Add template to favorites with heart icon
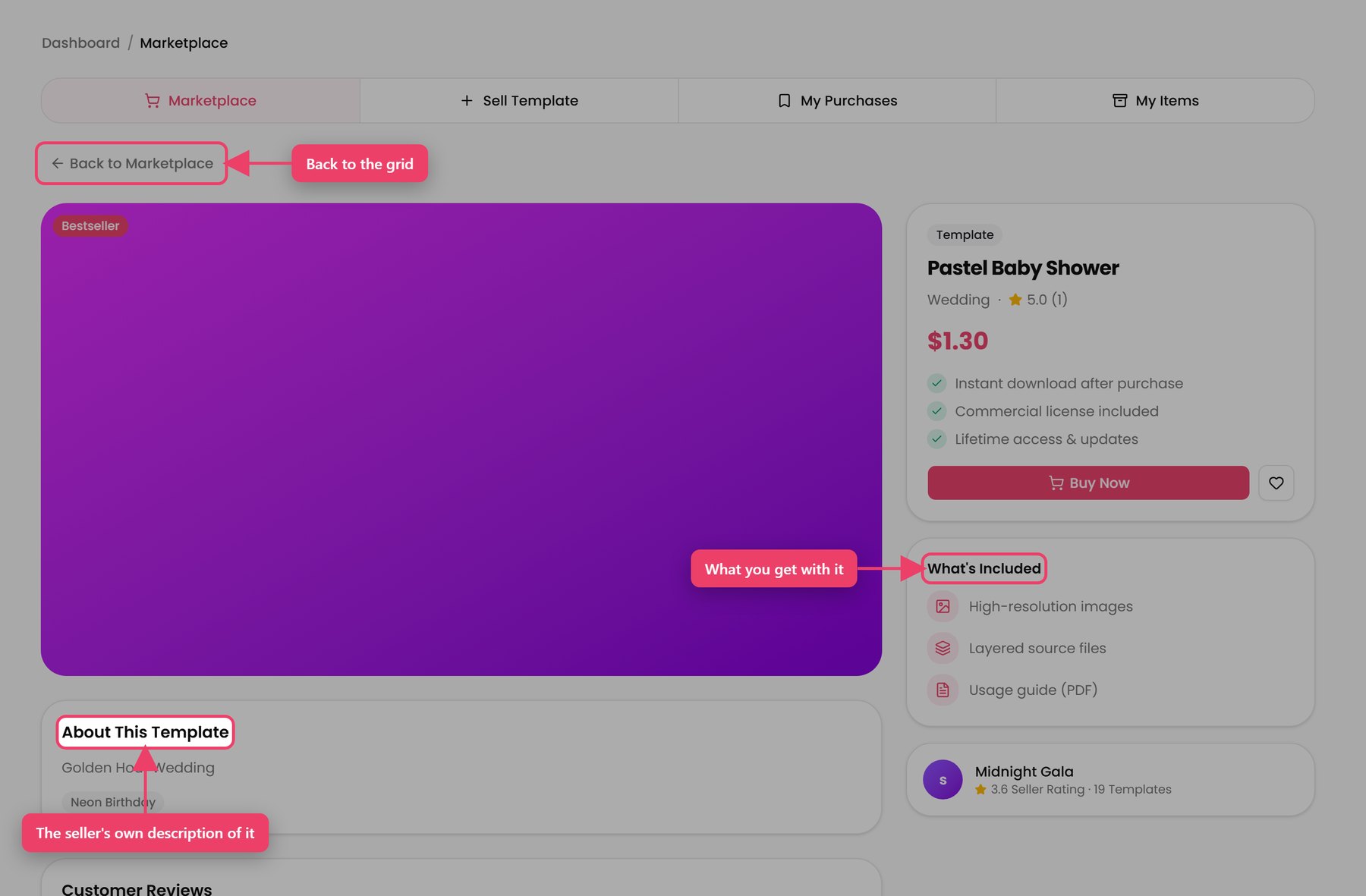1366x896 pixels. [1276, 483]
